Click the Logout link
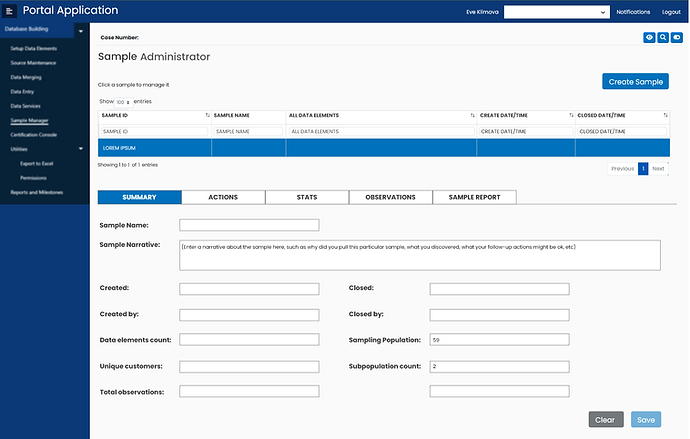This screenshot has width=690, height=439. (671, 12)
